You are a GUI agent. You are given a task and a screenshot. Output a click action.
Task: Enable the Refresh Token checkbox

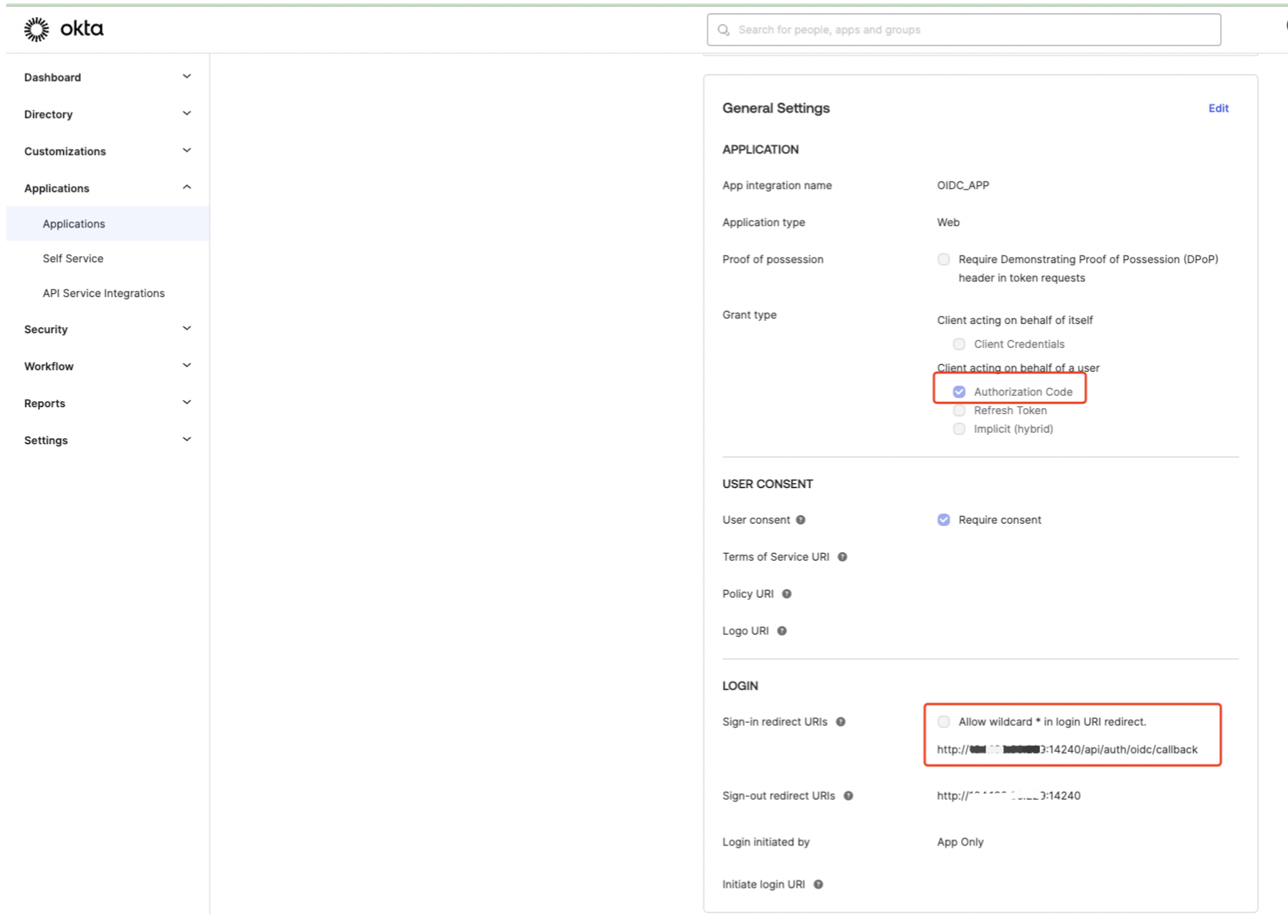coord(959,410)
